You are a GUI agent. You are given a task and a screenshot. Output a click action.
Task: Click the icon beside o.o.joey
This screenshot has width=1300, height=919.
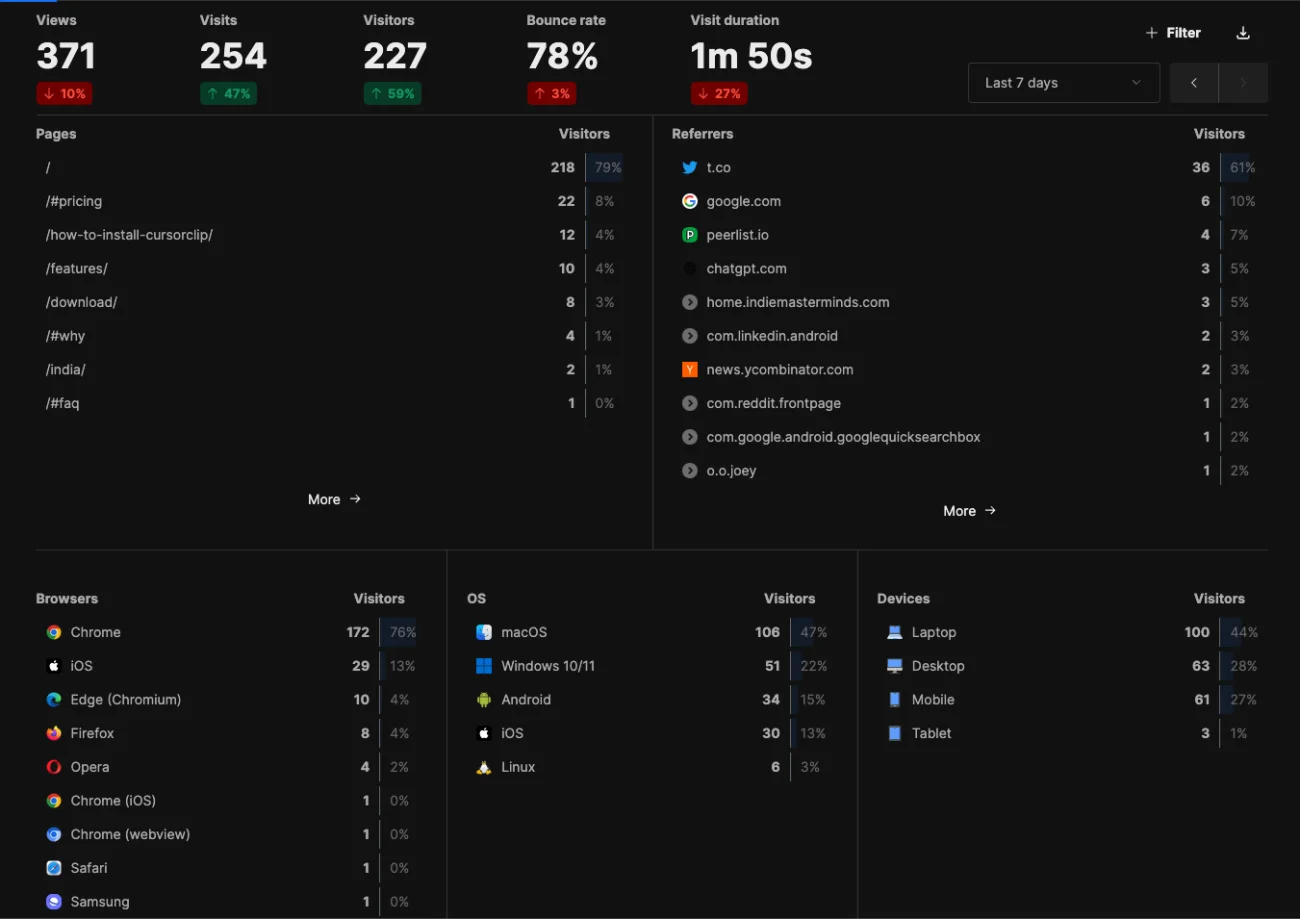click(689, 471)
